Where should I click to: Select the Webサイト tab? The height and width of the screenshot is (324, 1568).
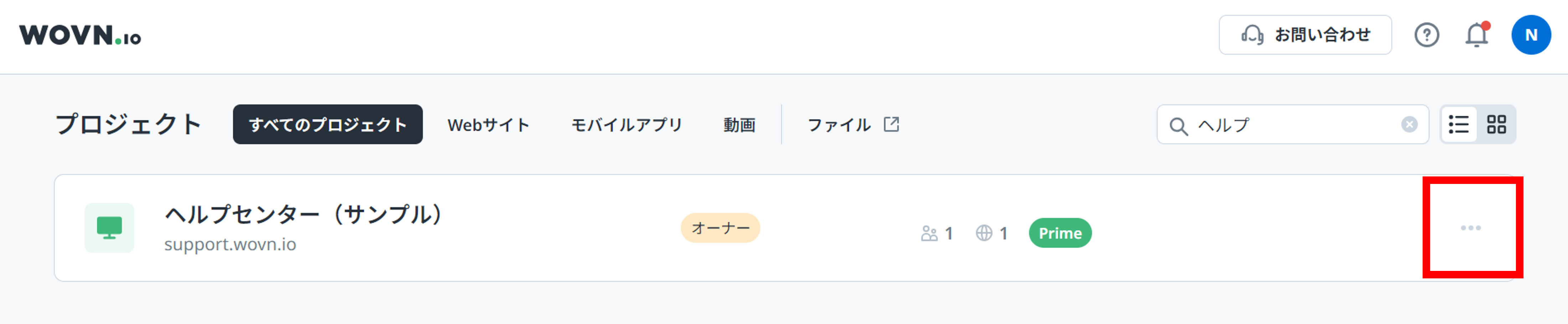coord(488,124)
